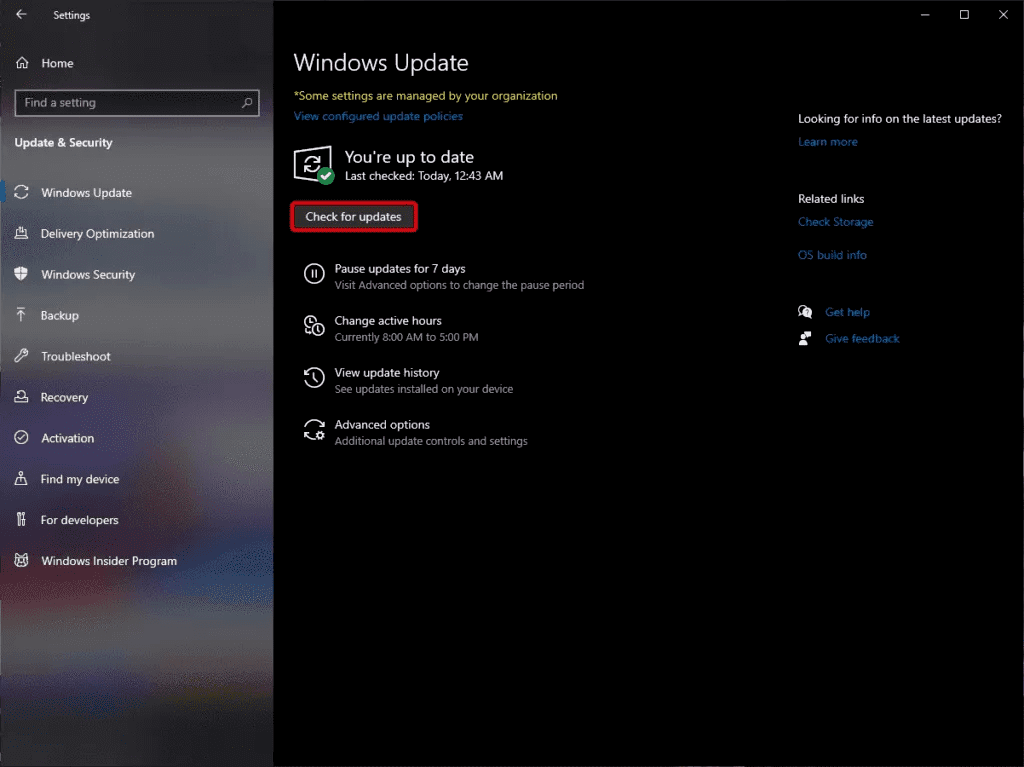
Task: Open Delivery Optimization section
Action: pos(97,234)
